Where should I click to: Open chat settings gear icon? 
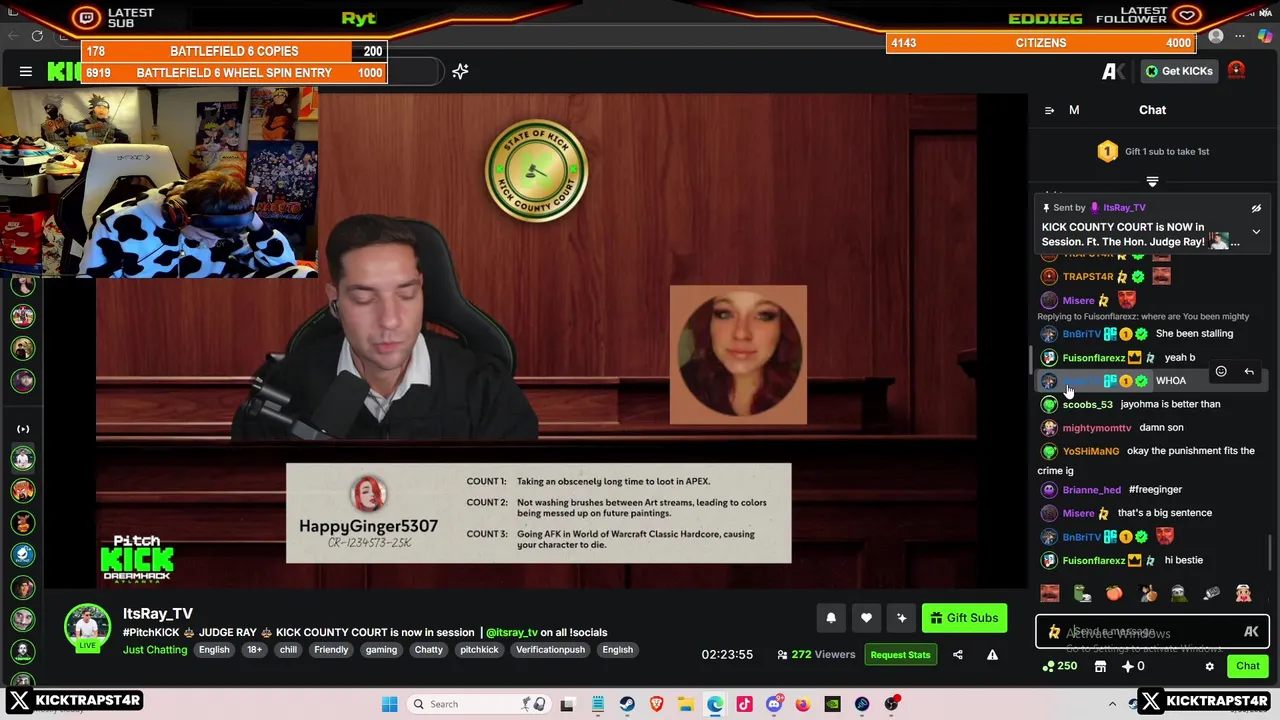(1209, 666)
